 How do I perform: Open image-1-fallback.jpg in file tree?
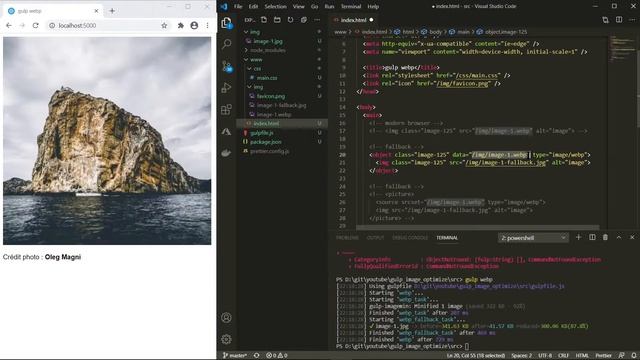(282, 105)
